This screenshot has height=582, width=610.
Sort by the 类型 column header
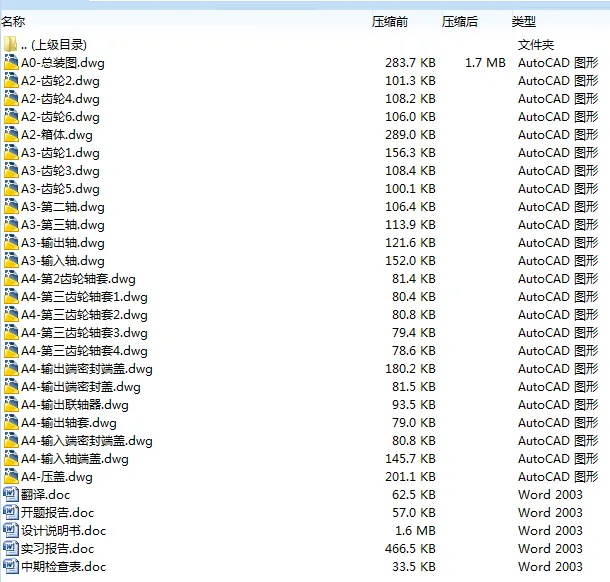[x=524, y=21]
